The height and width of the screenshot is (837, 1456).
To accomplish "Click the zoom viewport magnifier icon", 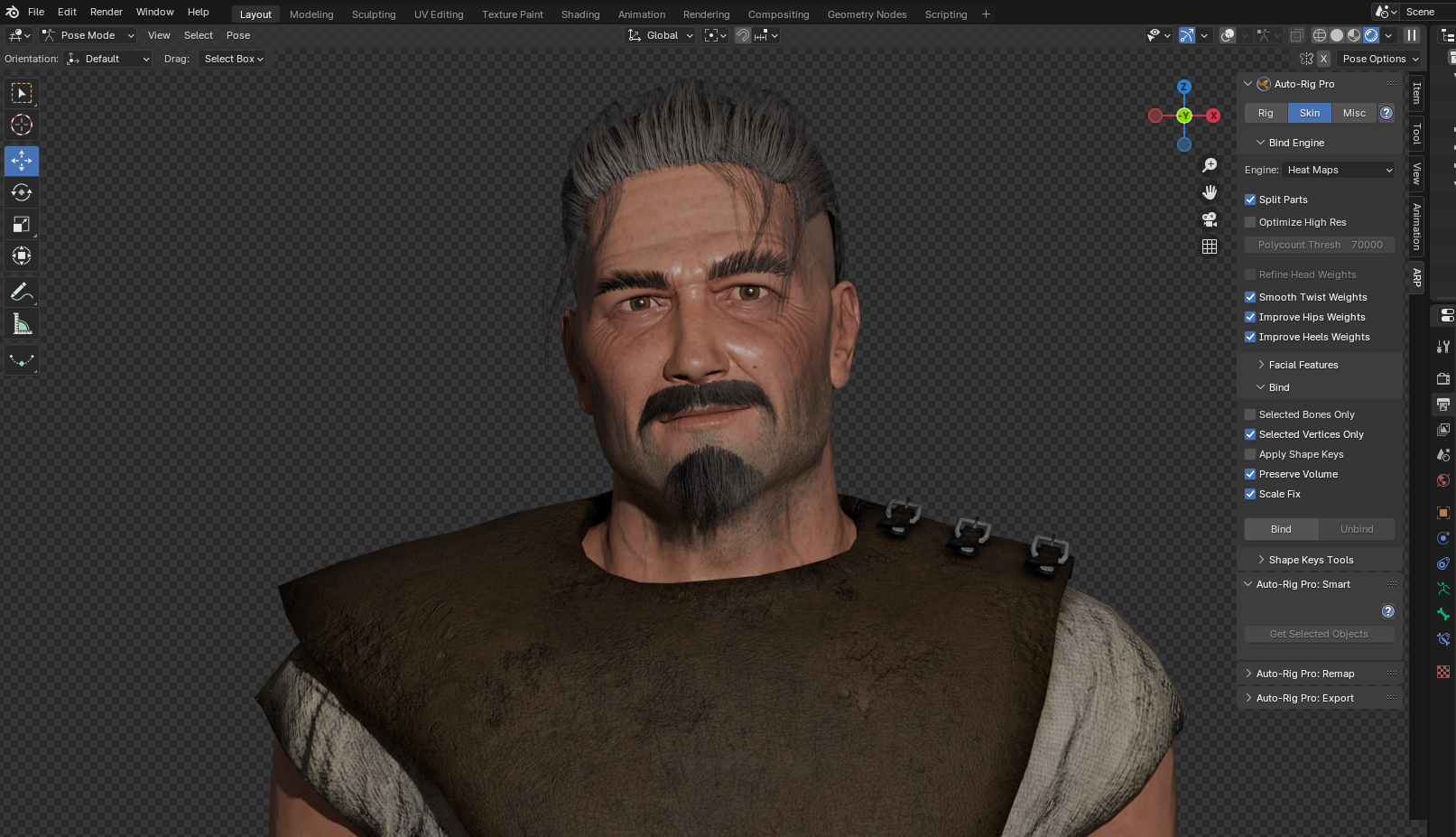I will click(1210, 165).
